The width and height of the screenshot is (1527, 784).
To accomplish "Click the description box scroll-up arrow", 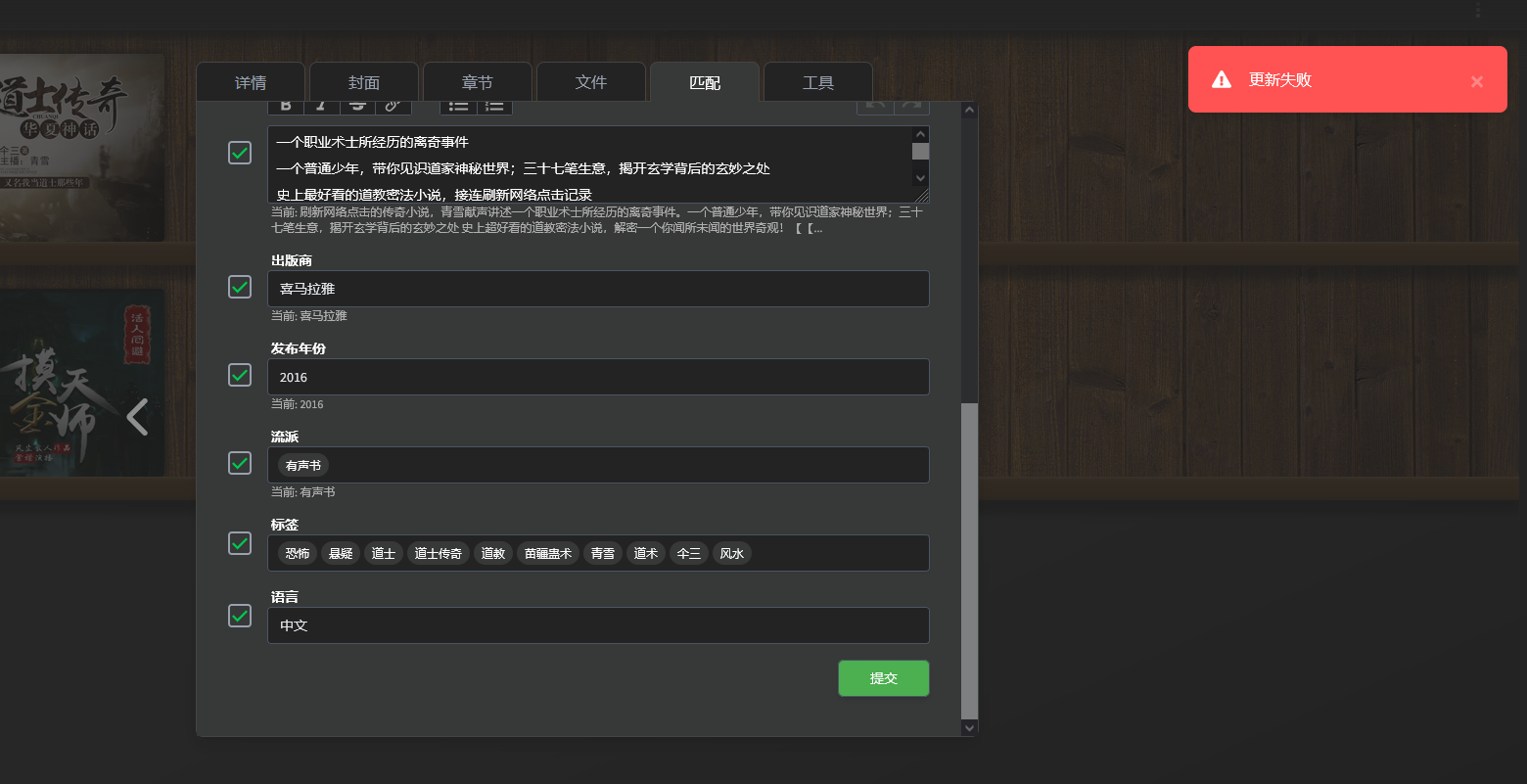I will coord(920,134).
